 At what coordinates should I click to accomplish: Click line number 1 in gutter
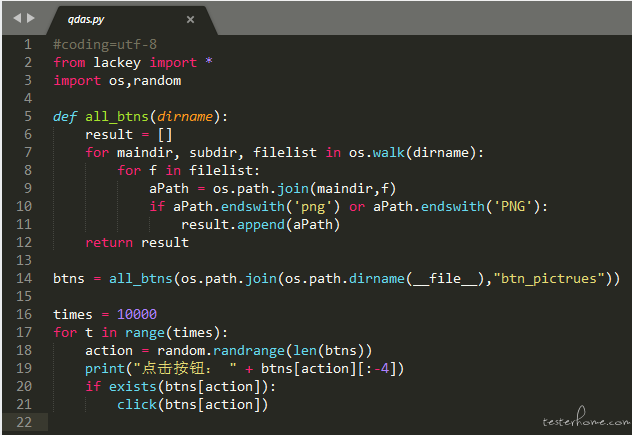pyautogui.click(x=27, y=44)
